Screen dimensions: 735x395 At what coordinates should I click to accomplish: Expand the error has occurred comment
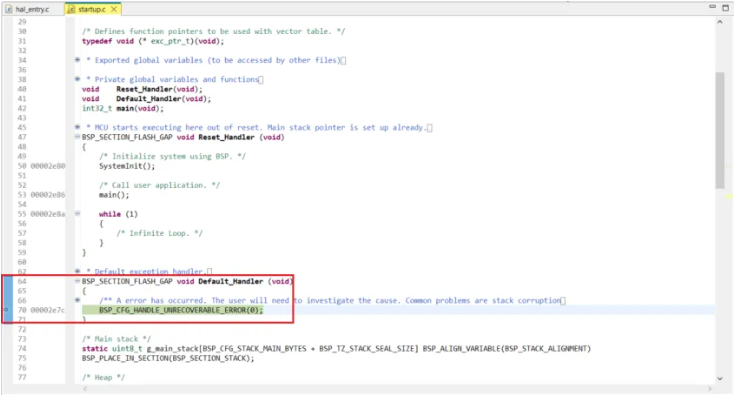tap(77, 300)
